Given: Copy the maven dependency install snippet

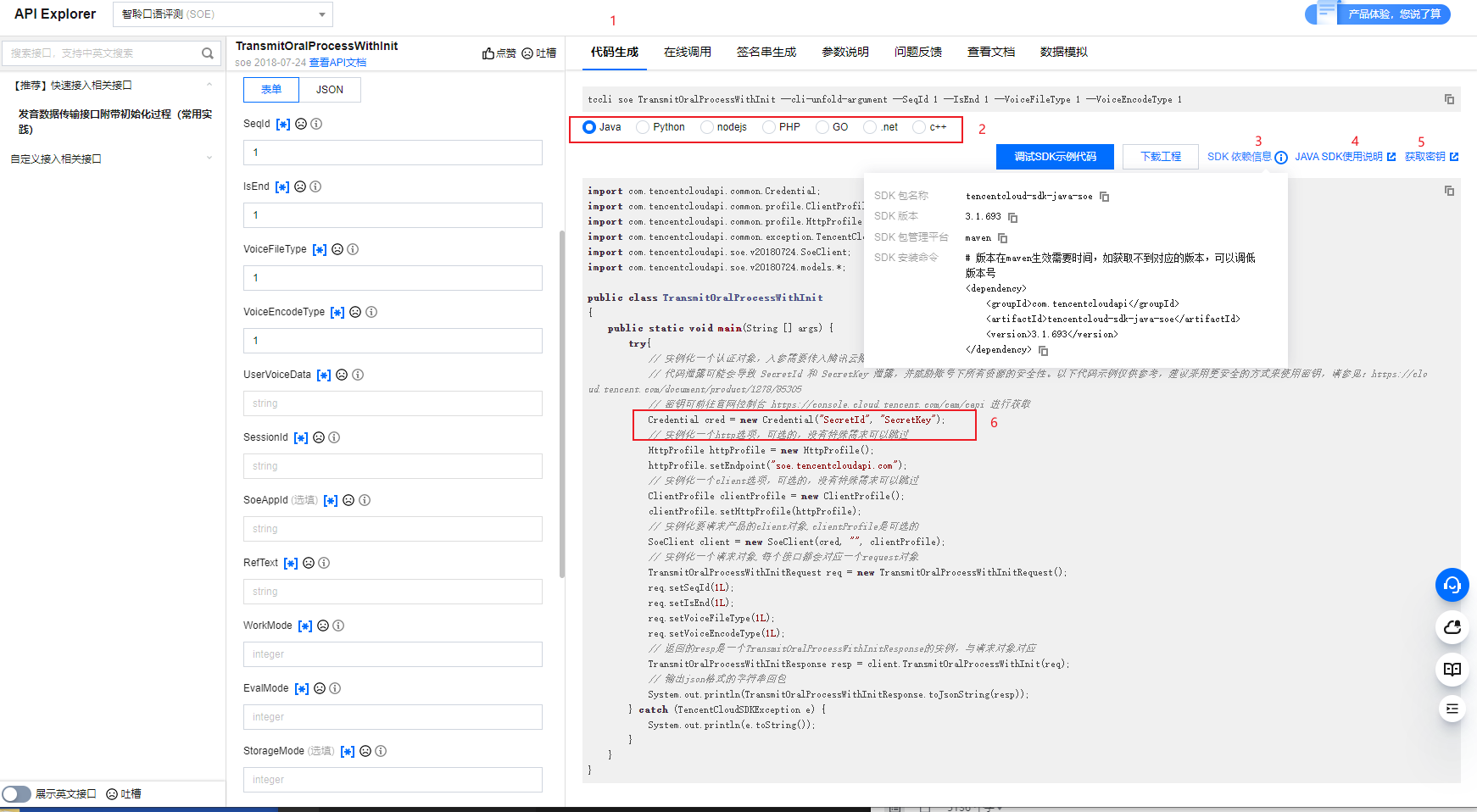Looking at the screenshot, I should [x=1043, y=351].
